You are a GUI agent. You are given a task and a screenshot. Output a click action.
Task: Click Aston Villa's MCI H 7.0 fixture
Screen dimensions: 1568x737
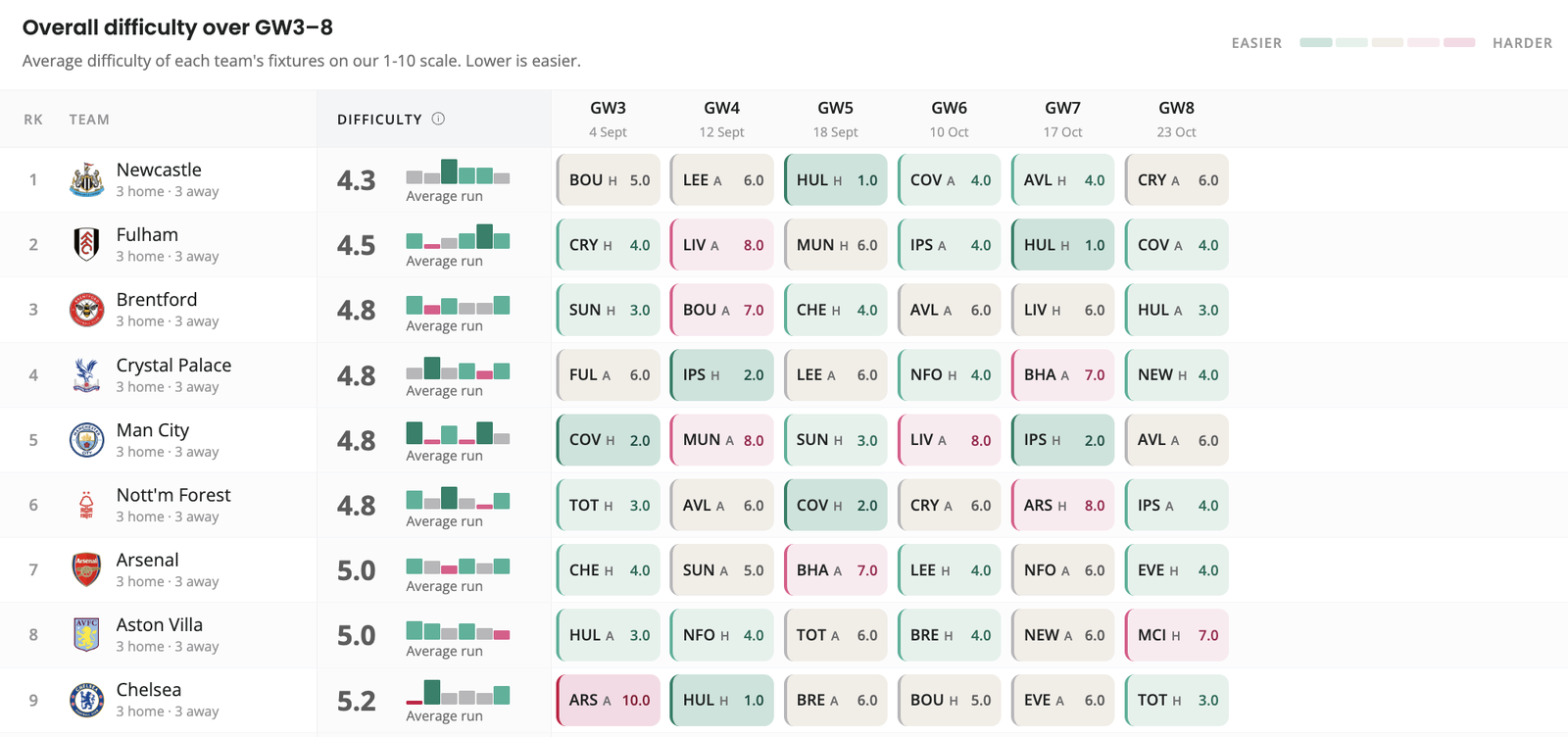[1177, 635]
